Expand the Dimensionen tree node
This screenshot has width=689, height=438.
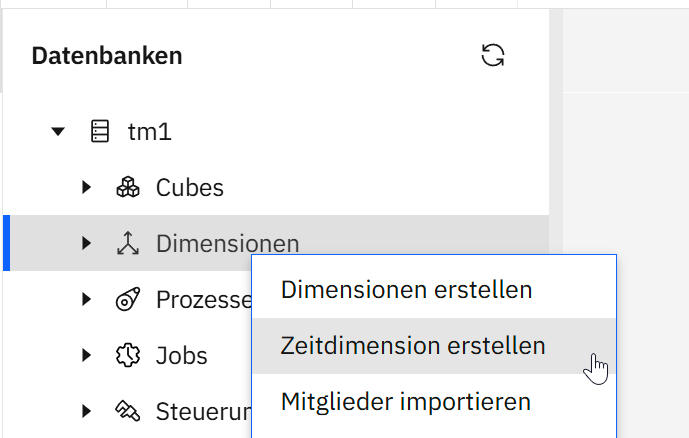tap(87, 243)
